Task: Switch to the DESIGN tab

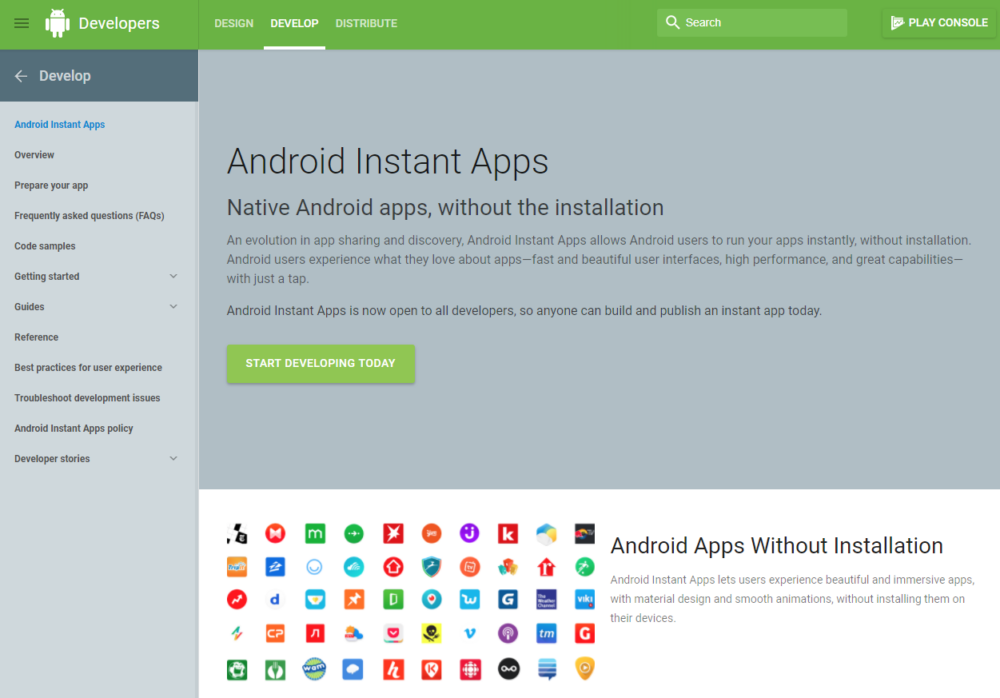Action: coord(233,22)
